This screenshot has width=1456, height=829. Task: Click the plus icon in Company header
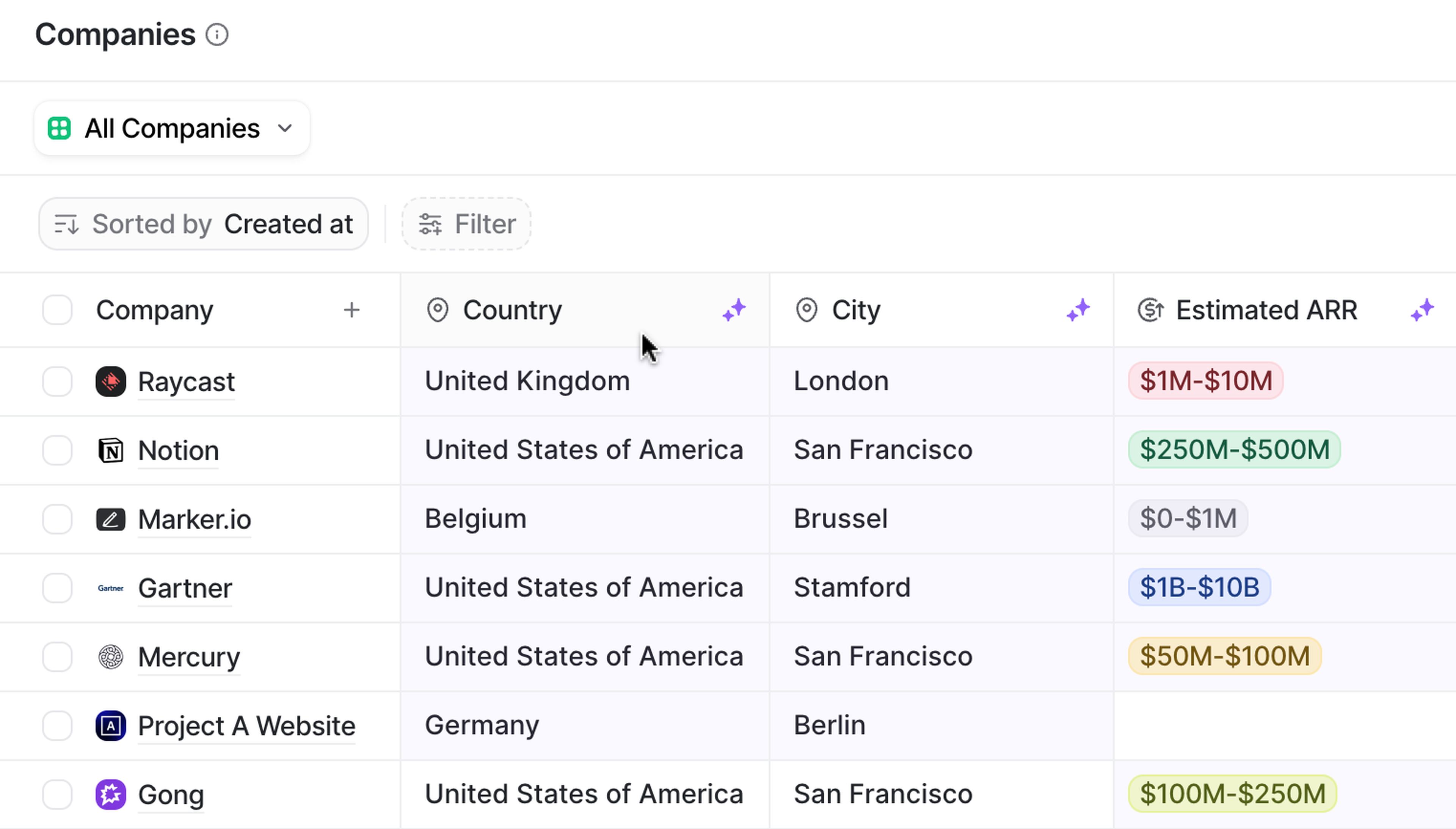pyautogui.click(x=352, y=310)
